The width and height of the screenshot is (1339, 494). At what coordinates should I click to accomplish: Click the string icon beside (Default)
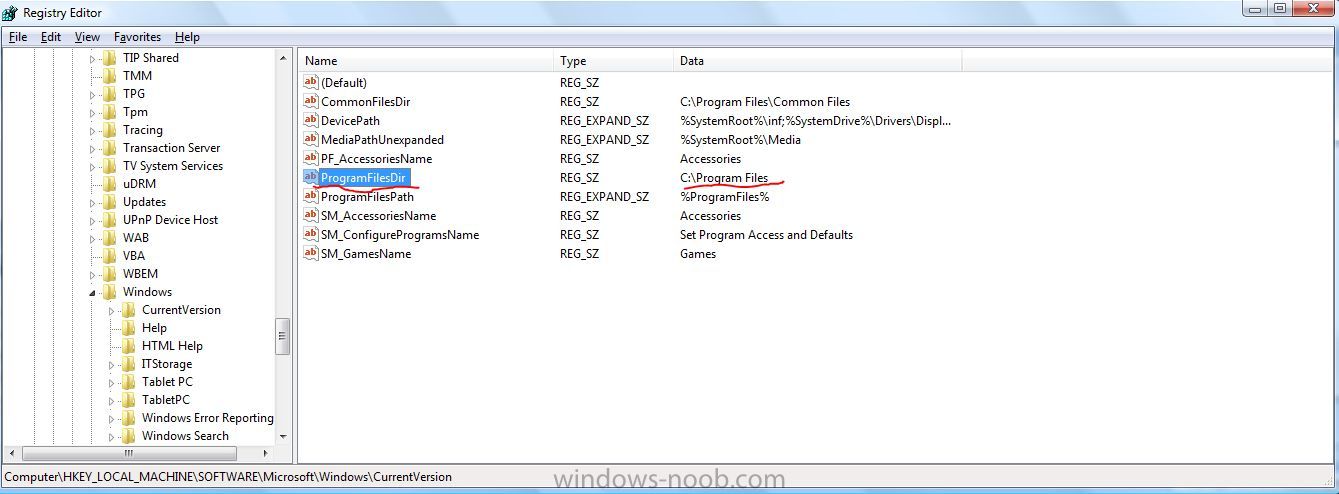[310, 82]
